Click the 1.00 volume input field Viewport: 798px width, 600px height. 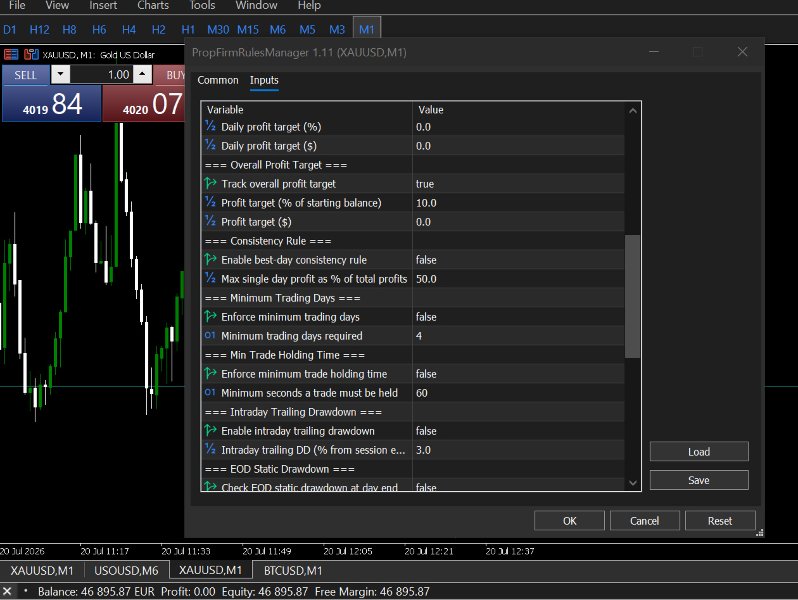pyautogui.click(x=101, y=75)
